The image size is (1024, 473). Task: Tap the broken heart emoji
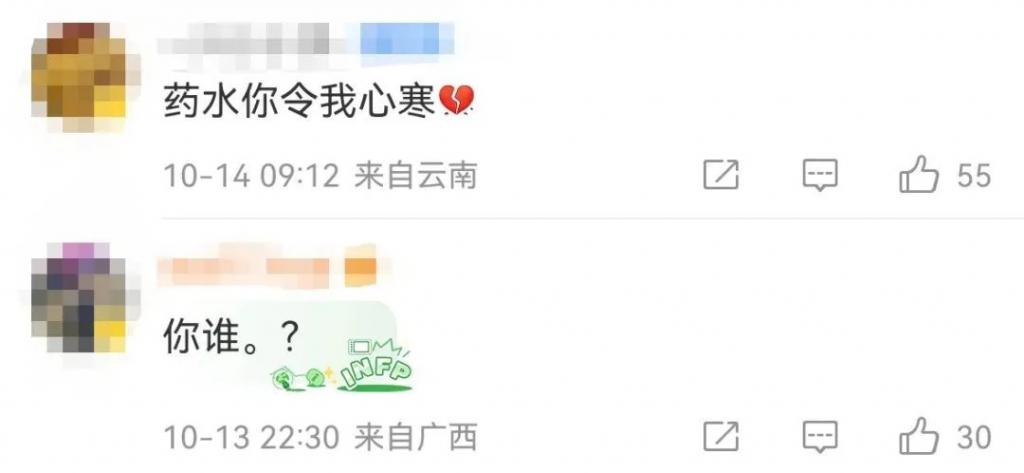456,103
